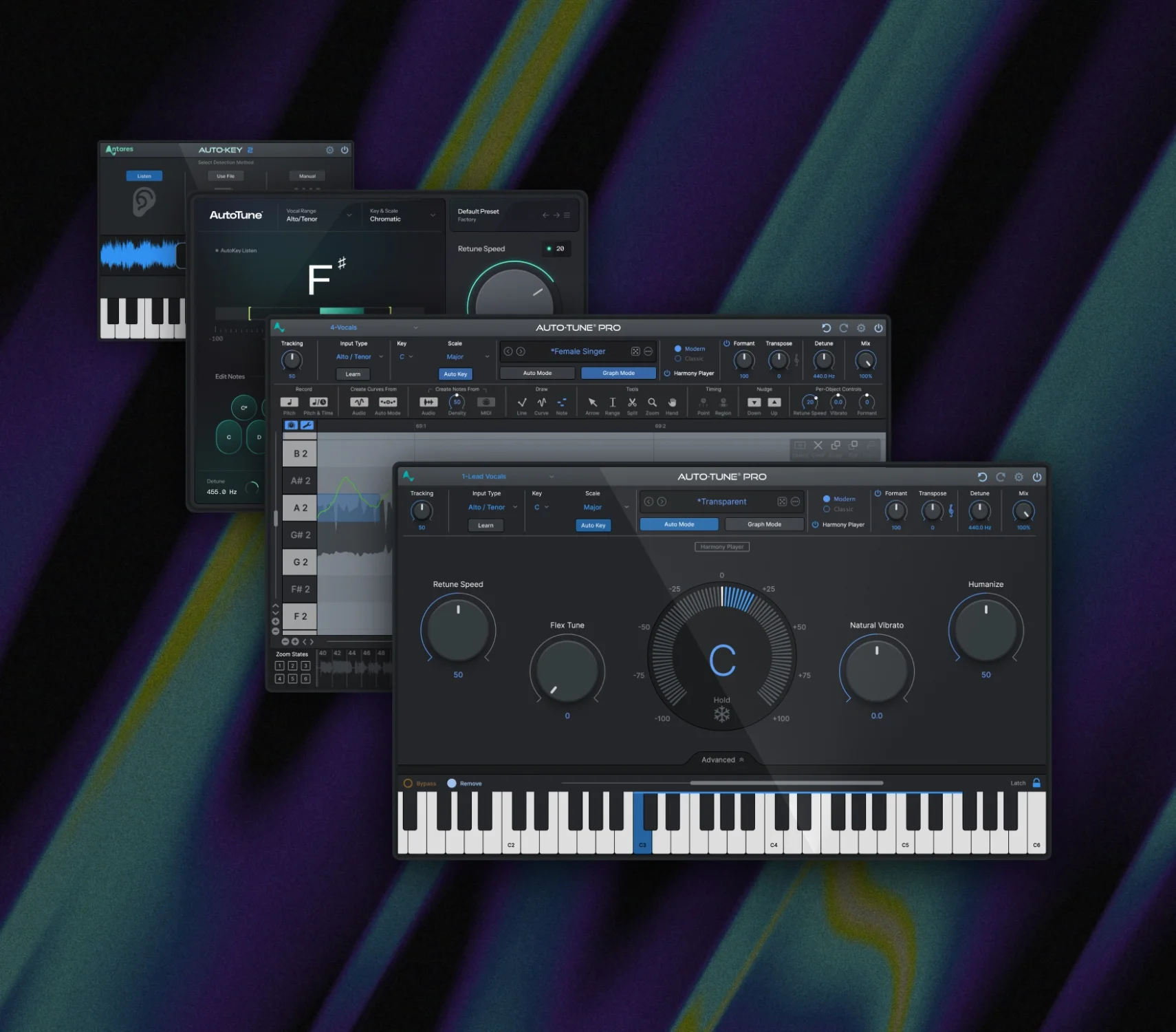Select the Split scissors tool

632,402
